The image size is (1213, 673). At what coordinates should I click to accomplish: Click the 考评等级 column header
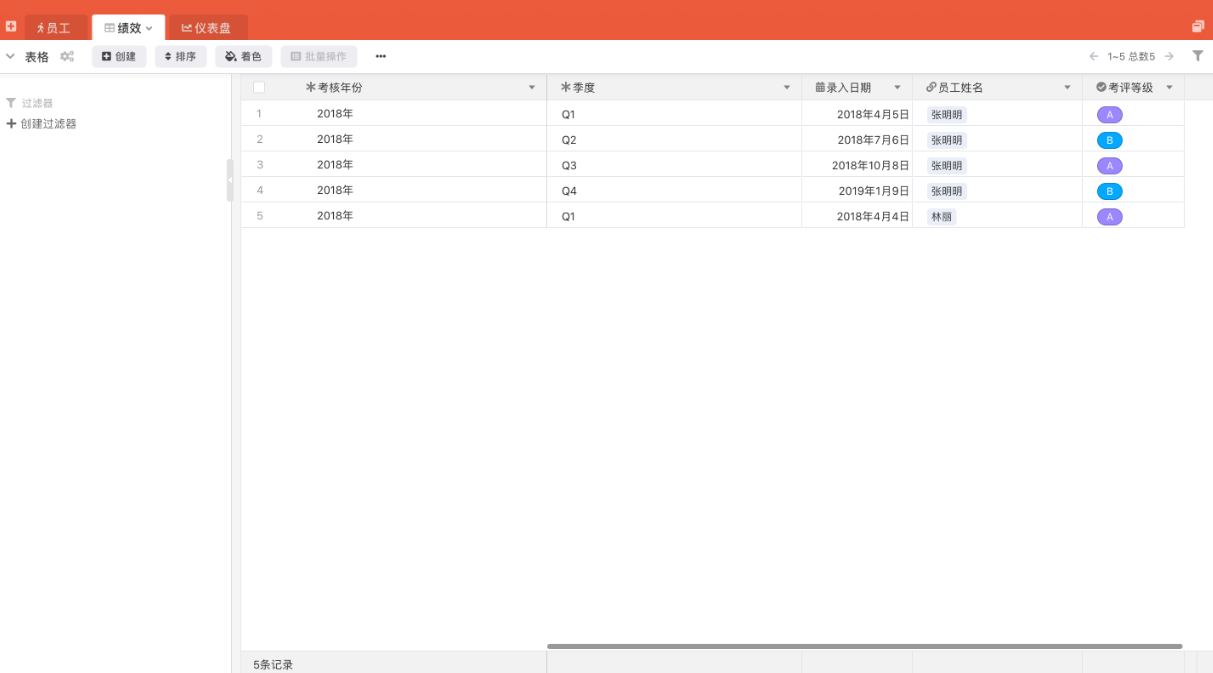click(x=1133, y=88)
